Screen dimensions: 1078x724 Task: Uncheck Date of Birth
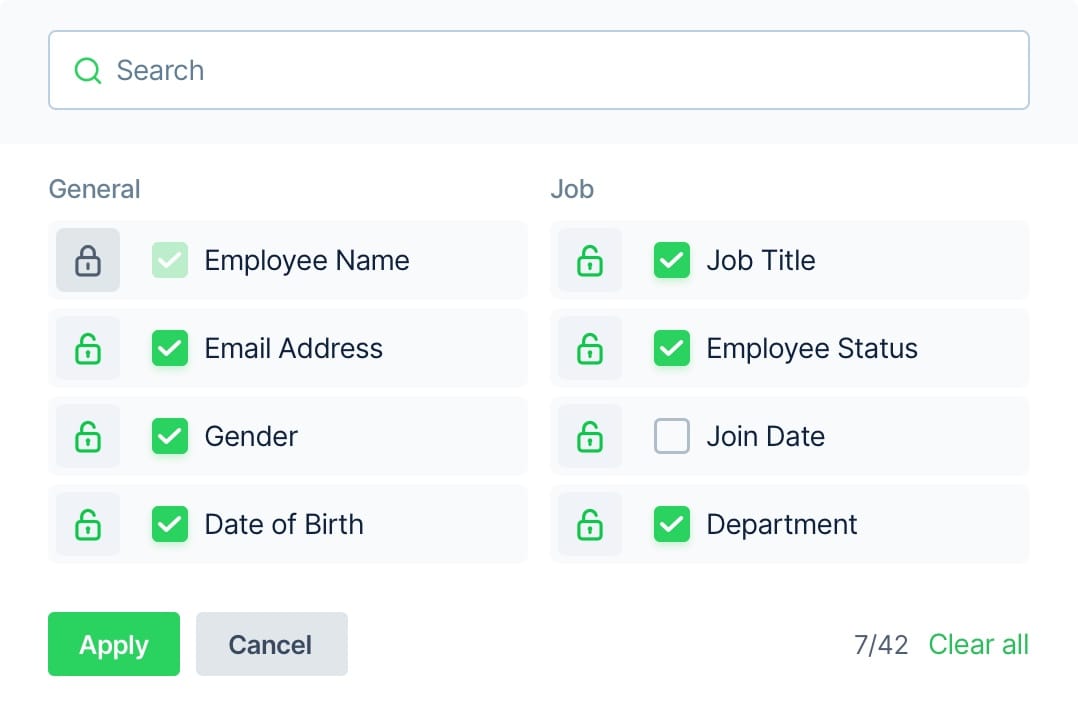click(x=170, y=524)
